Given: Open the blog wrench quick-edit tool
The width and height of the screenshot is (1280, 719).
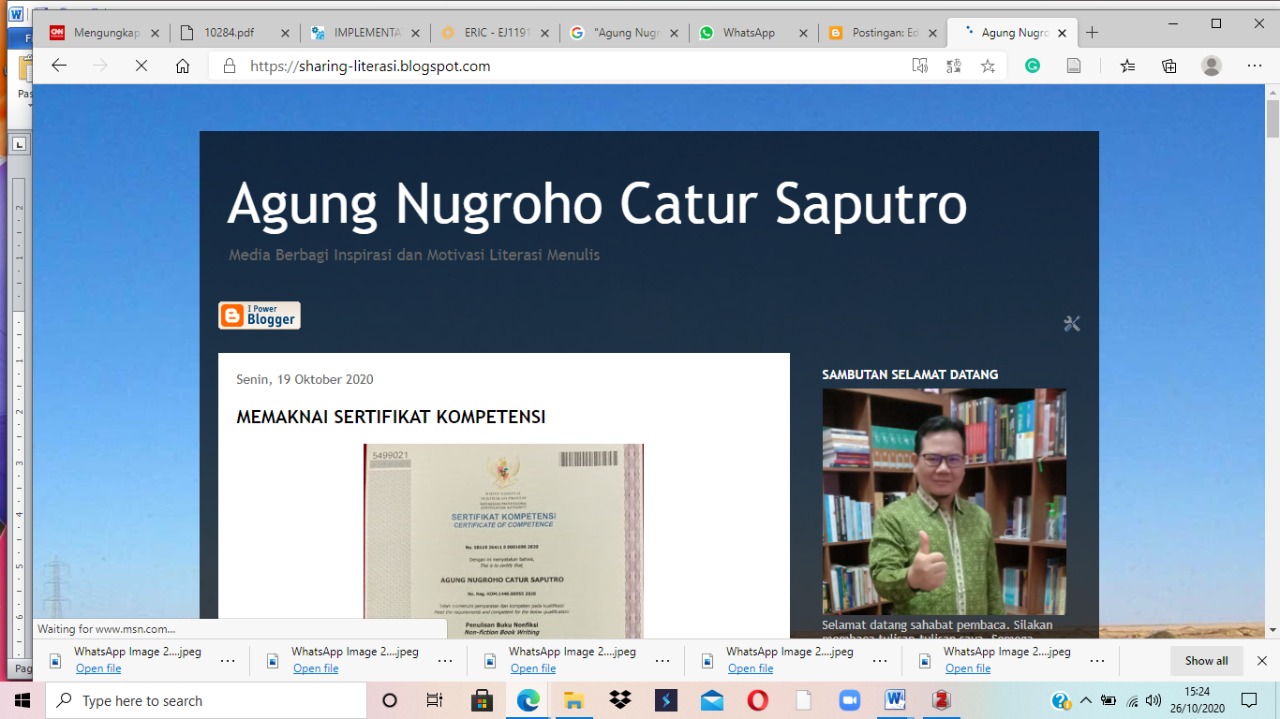Looking at the screenshot, I should (1072, 323).
